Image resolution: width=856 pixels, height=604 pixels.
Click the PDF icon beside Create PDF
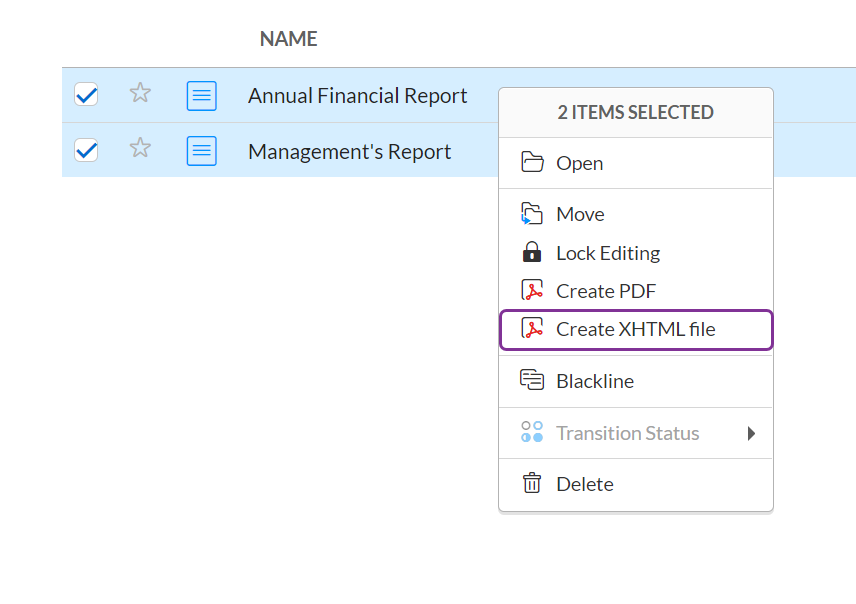click(532, 291)
